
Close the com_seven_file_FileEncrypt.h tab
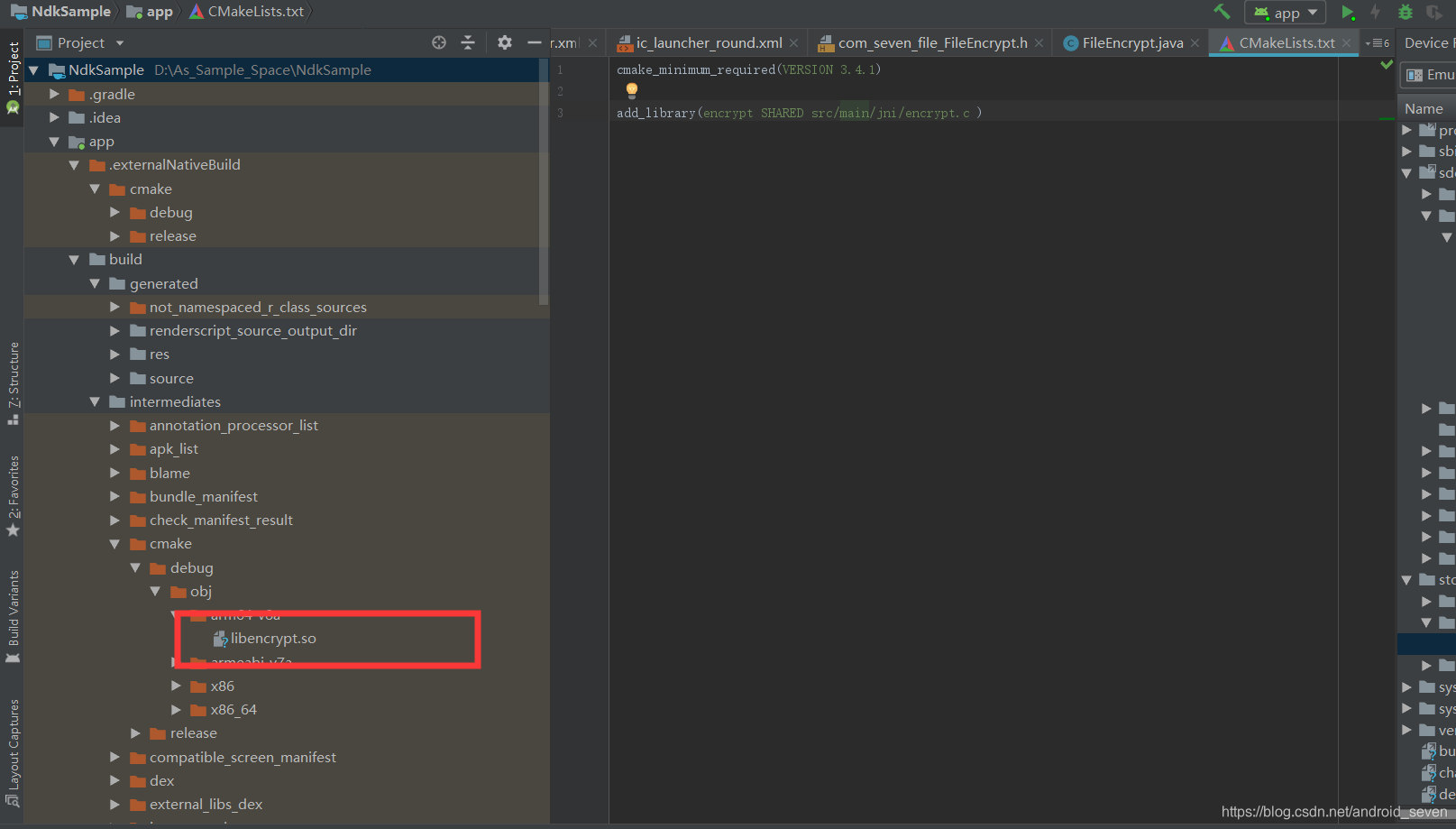[x=1039, y=43]
